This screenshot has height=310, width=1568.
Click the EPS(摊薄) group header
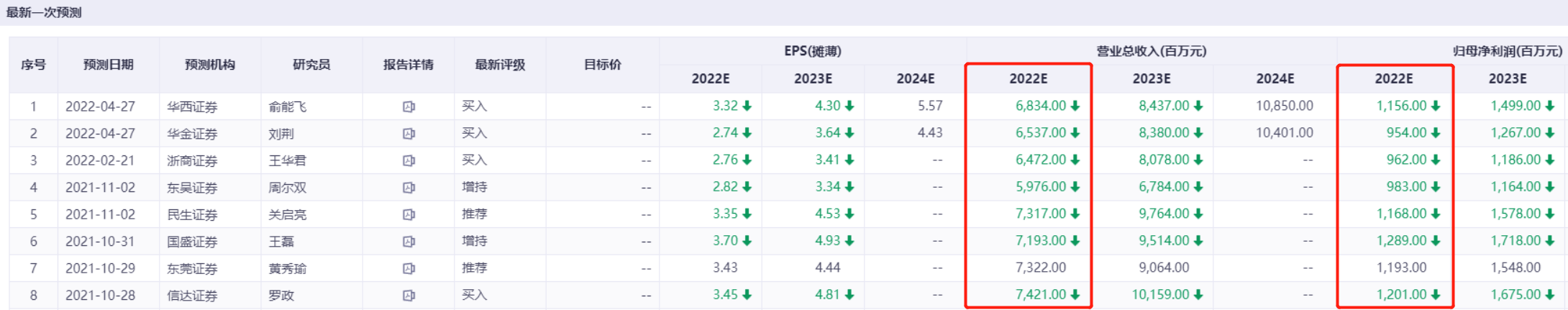(813, 51)
